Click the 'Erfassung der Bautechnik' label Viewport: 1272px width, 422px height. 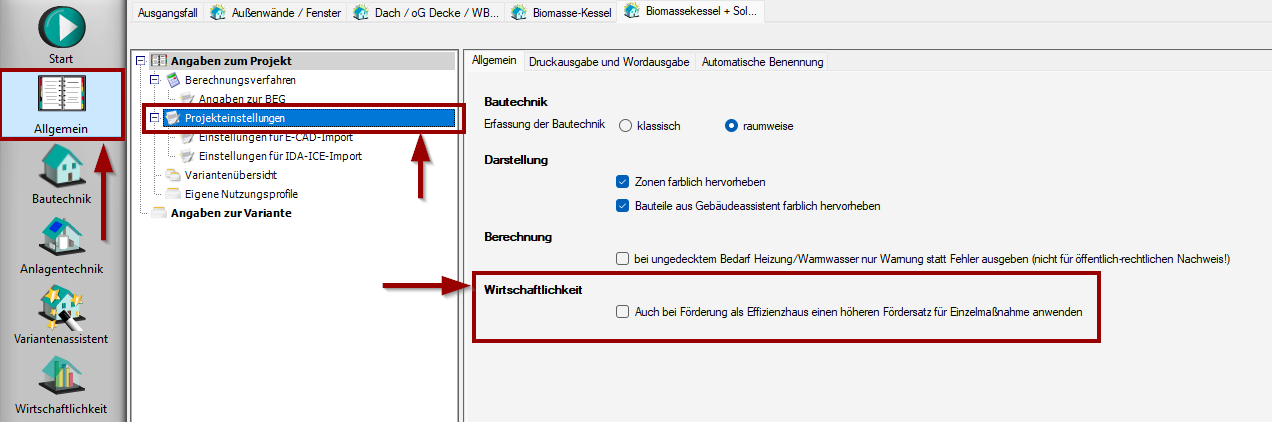(x=544, y=126)
